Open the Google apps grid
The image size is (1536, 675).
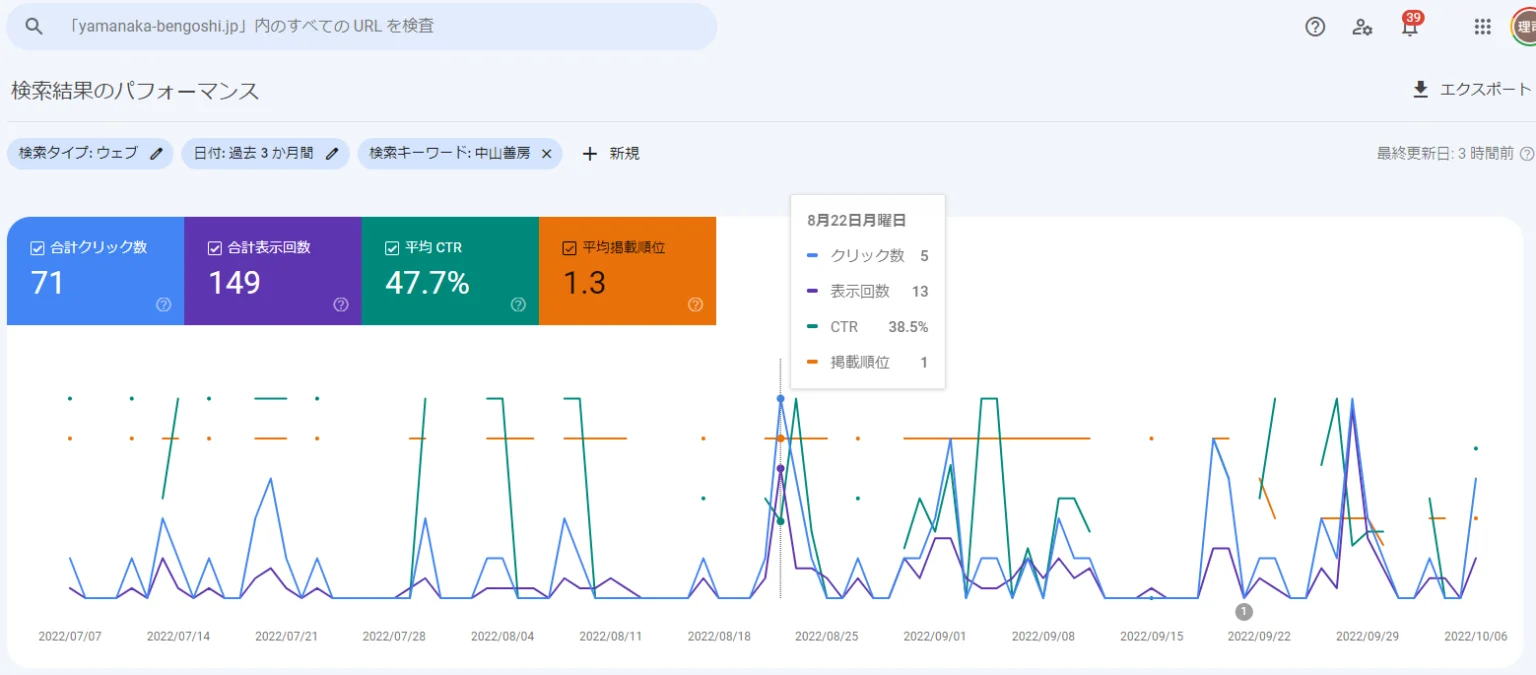click(1483, 27)
